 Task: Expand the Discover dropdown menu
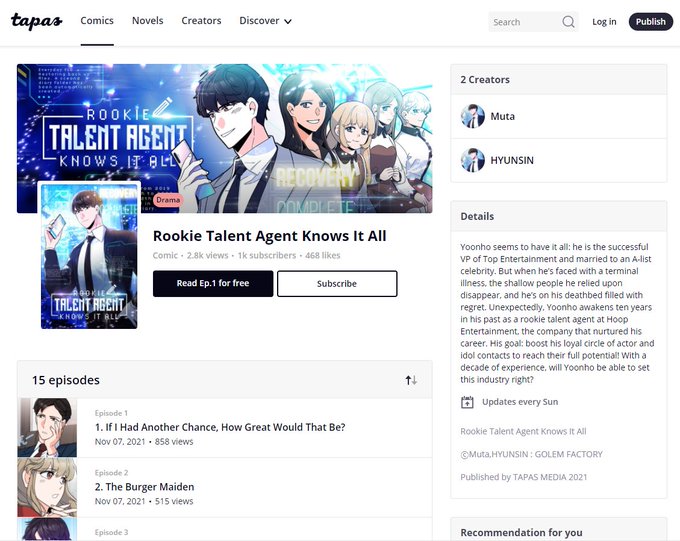265,21
